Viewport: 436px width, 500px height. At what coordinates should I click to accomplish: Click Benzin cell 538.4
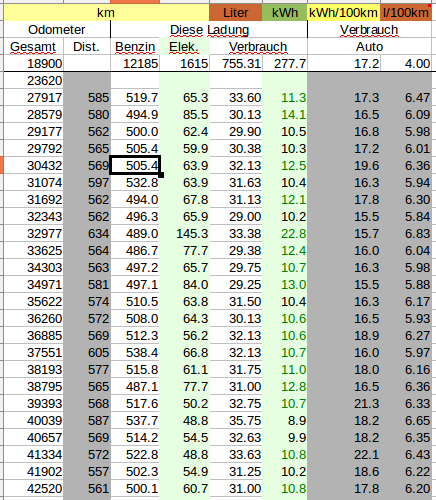(x=135, y=353)
